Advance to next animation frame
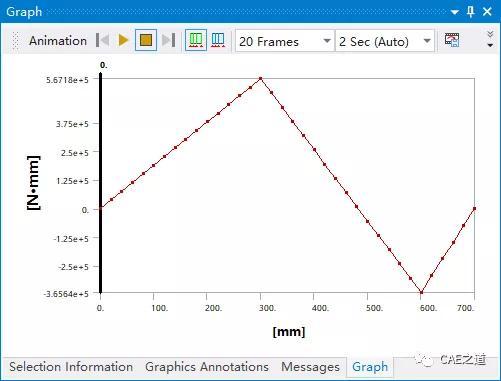 (169, 40)
